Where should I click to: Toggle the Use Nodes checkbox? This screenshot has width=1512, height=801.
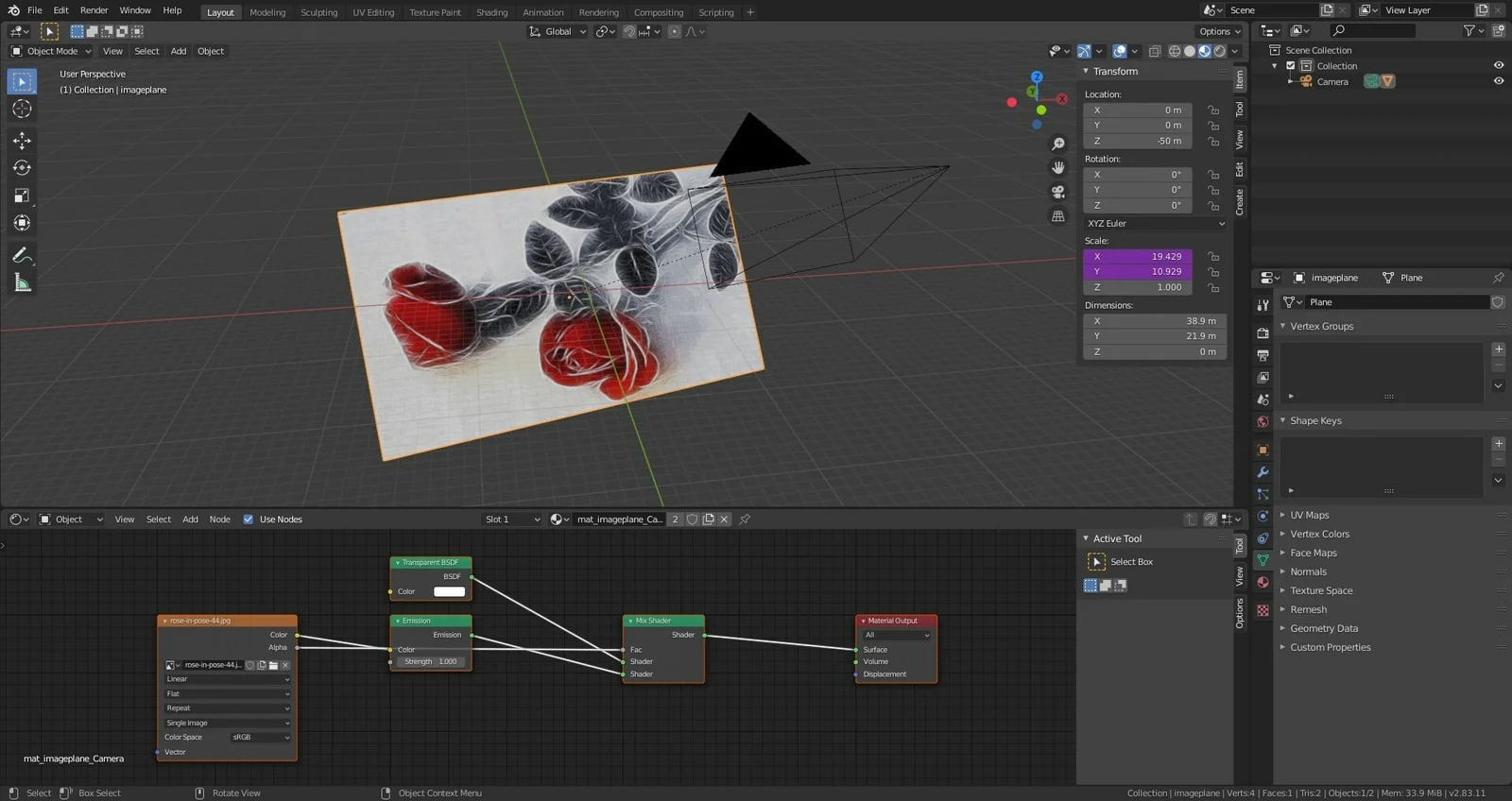[249, 520]
